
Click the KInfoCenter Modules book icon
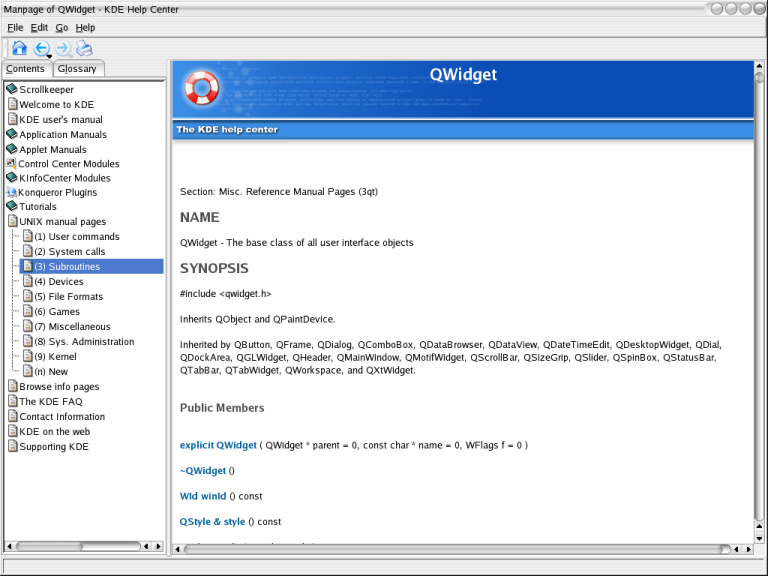click(12, 177)
